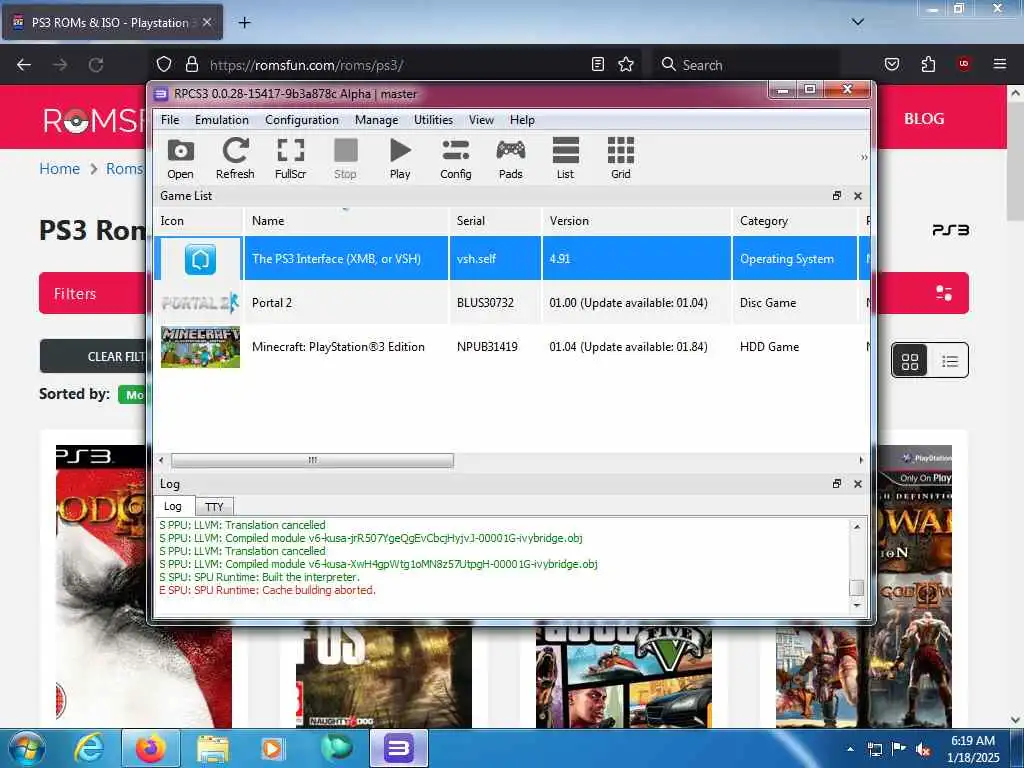Sort game list by Serial column

coord(496,221)
